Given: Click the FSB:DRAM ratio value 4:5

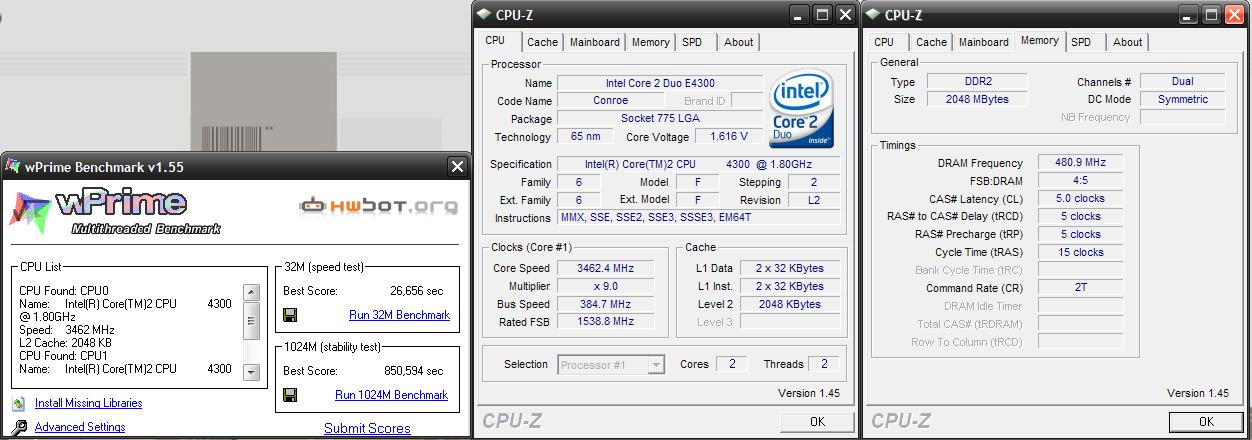Looking at the screenshot, I should (x=1080, y=181).
